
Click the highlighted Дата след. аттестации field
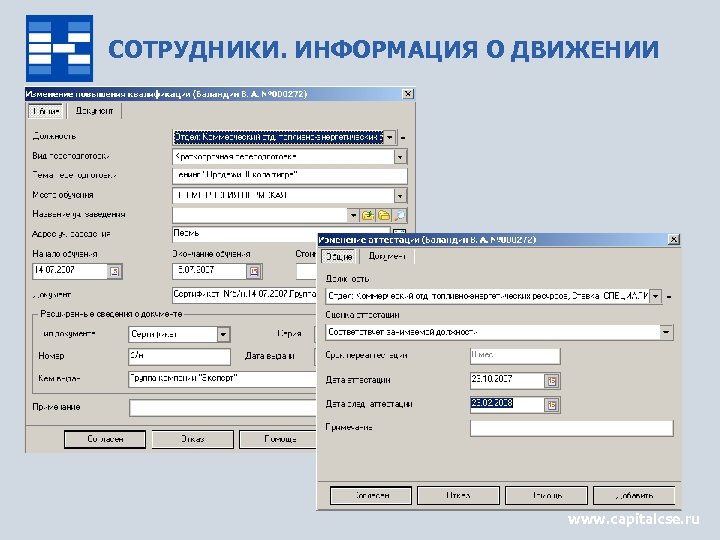click(507, 405)
